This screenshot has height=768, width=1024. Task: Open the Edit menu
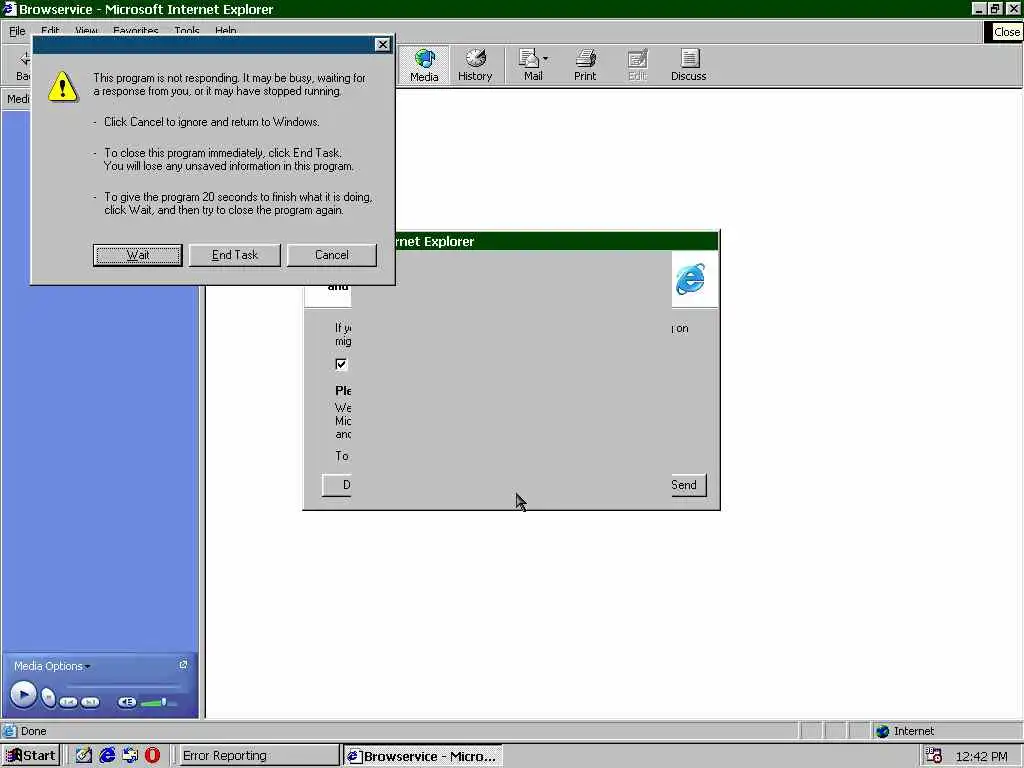click(50, 31)
